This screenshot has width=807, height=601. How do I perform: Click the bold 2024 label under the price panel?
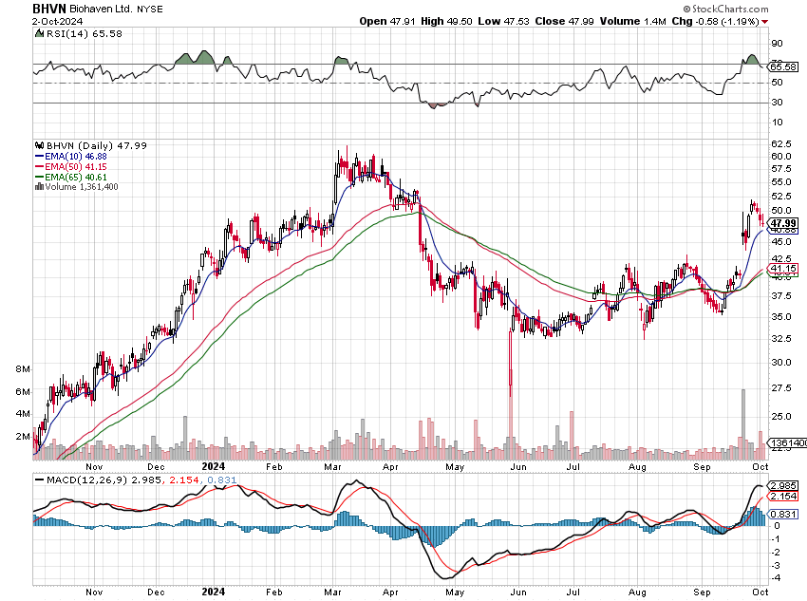(x=213, y=466)
